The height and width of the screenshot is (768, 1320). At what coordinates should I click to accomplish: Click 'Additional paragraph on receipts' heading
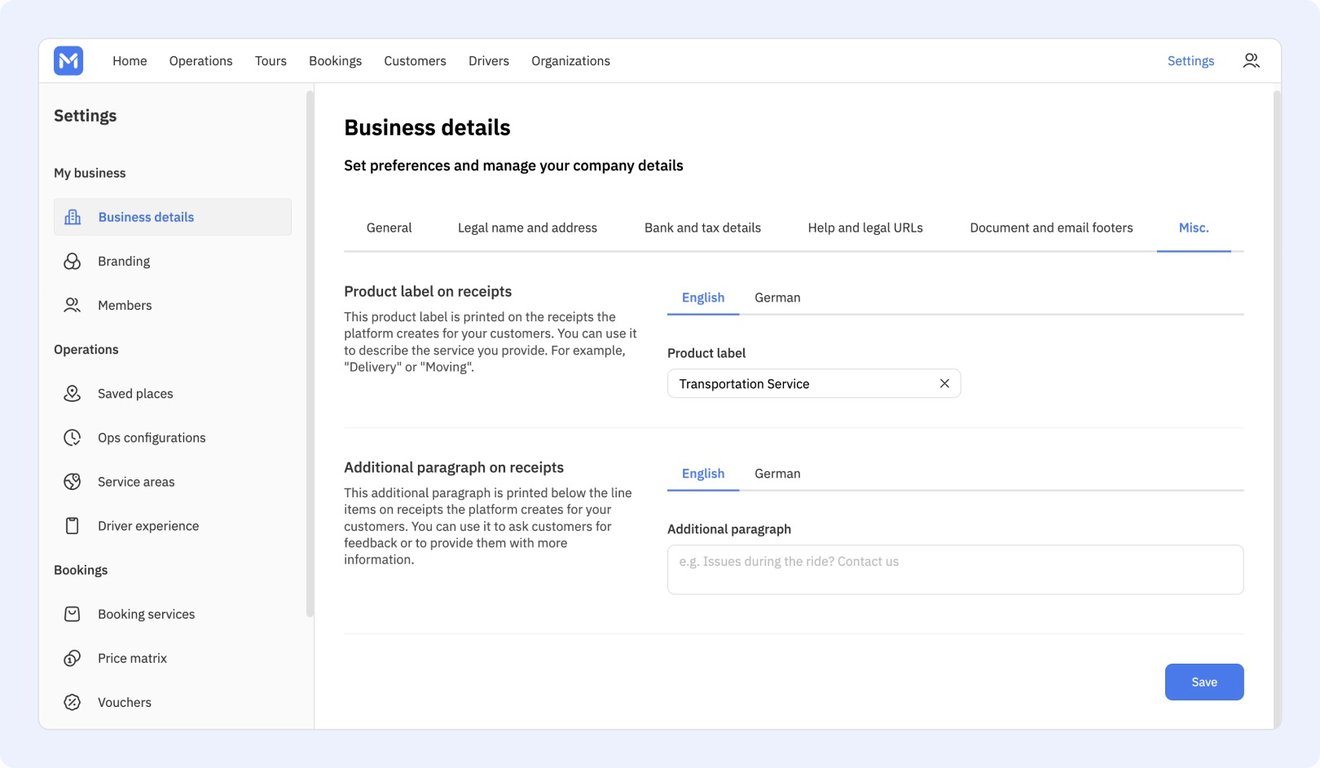click(x=454, y=467)
